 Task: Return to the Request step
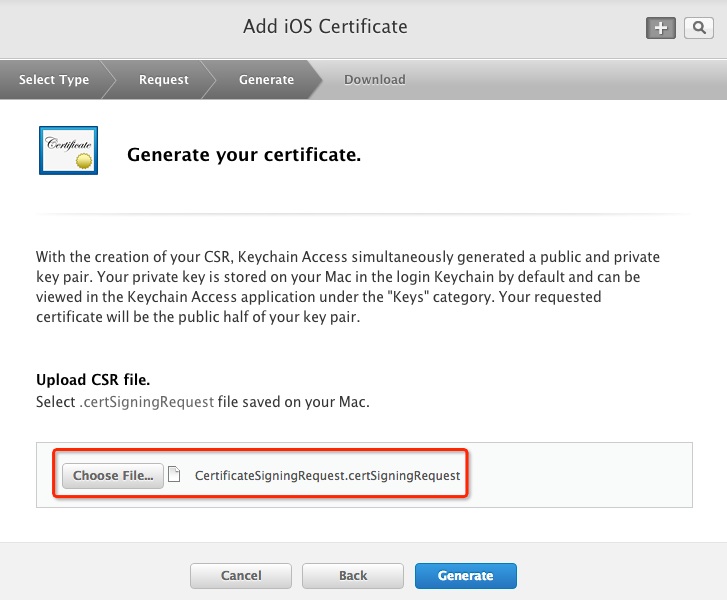[163, 80]
